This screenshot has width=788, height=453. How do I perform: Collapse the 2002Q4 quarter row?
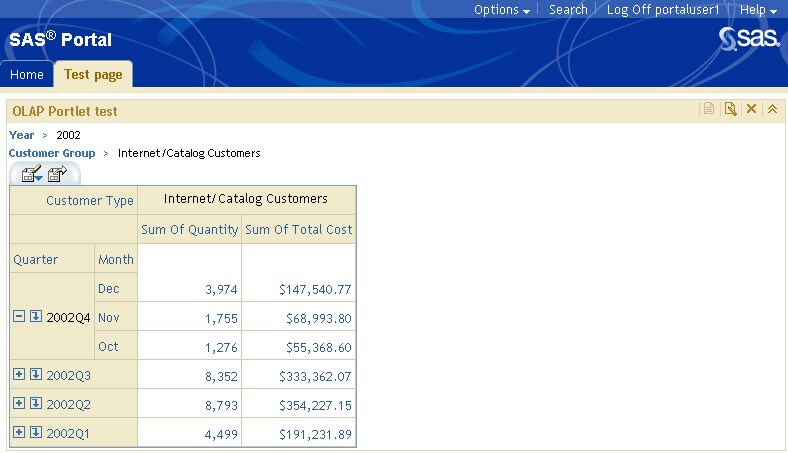(19, 316)
